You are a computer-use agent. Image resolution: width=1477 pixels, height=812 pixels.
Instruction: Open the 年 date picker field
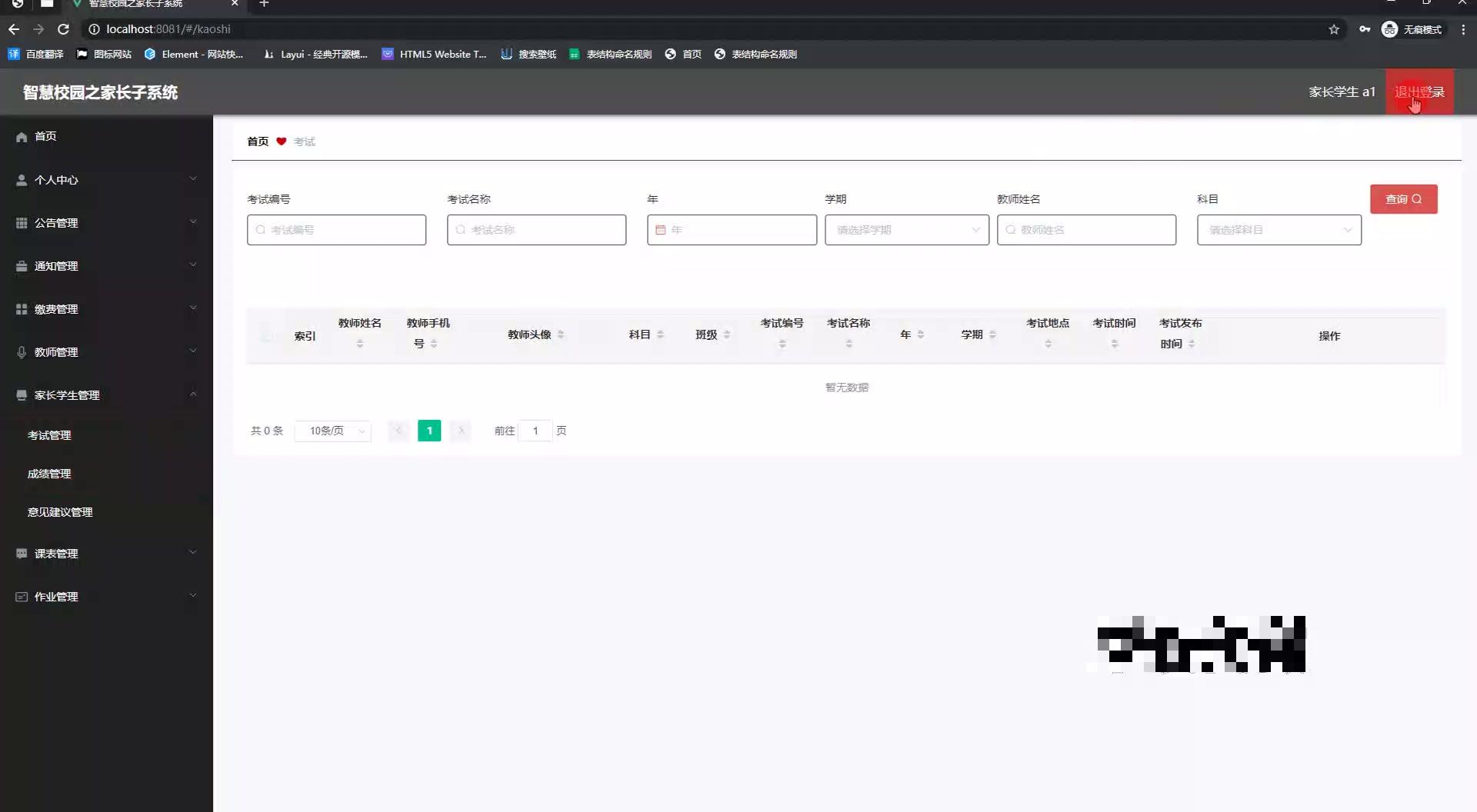[x=732, y=230]
